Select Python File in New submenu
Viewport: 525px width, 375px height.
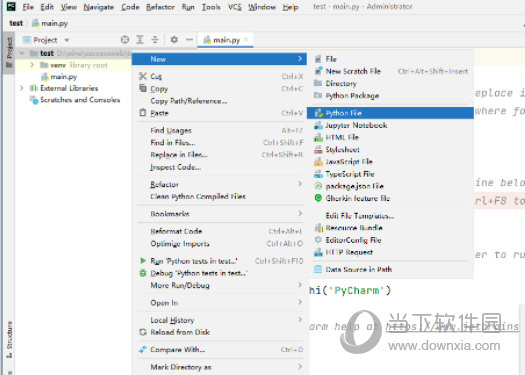point(390,113)
